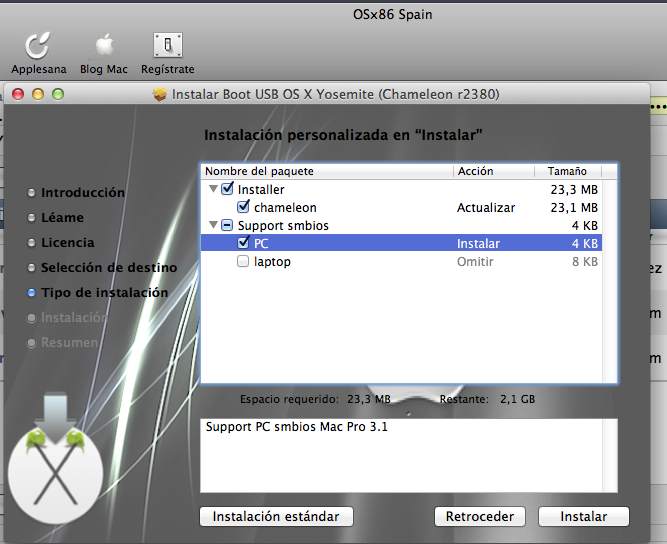Open the Blog Mac apple icon

[x=104, y=45]
